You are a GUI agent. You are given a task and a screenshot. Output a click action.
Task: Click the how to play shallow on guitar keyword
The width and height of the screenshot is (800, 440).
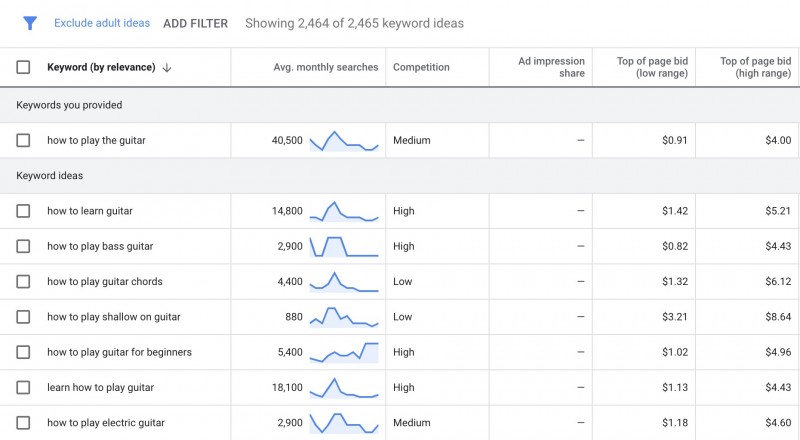pos(113,317)
